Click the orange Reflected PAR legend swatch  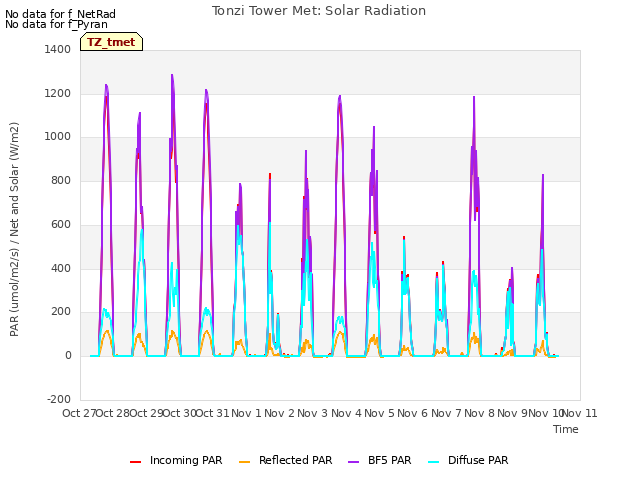pyautogui.click(x=244, y=462)
